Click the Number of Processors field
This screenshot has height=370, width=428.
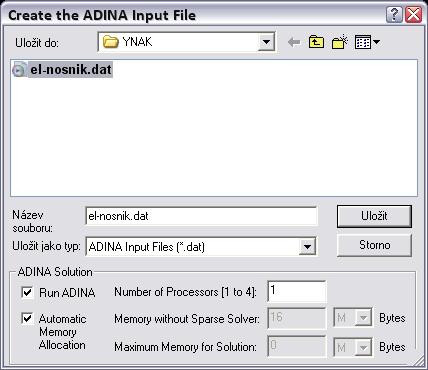pos(297,291)
